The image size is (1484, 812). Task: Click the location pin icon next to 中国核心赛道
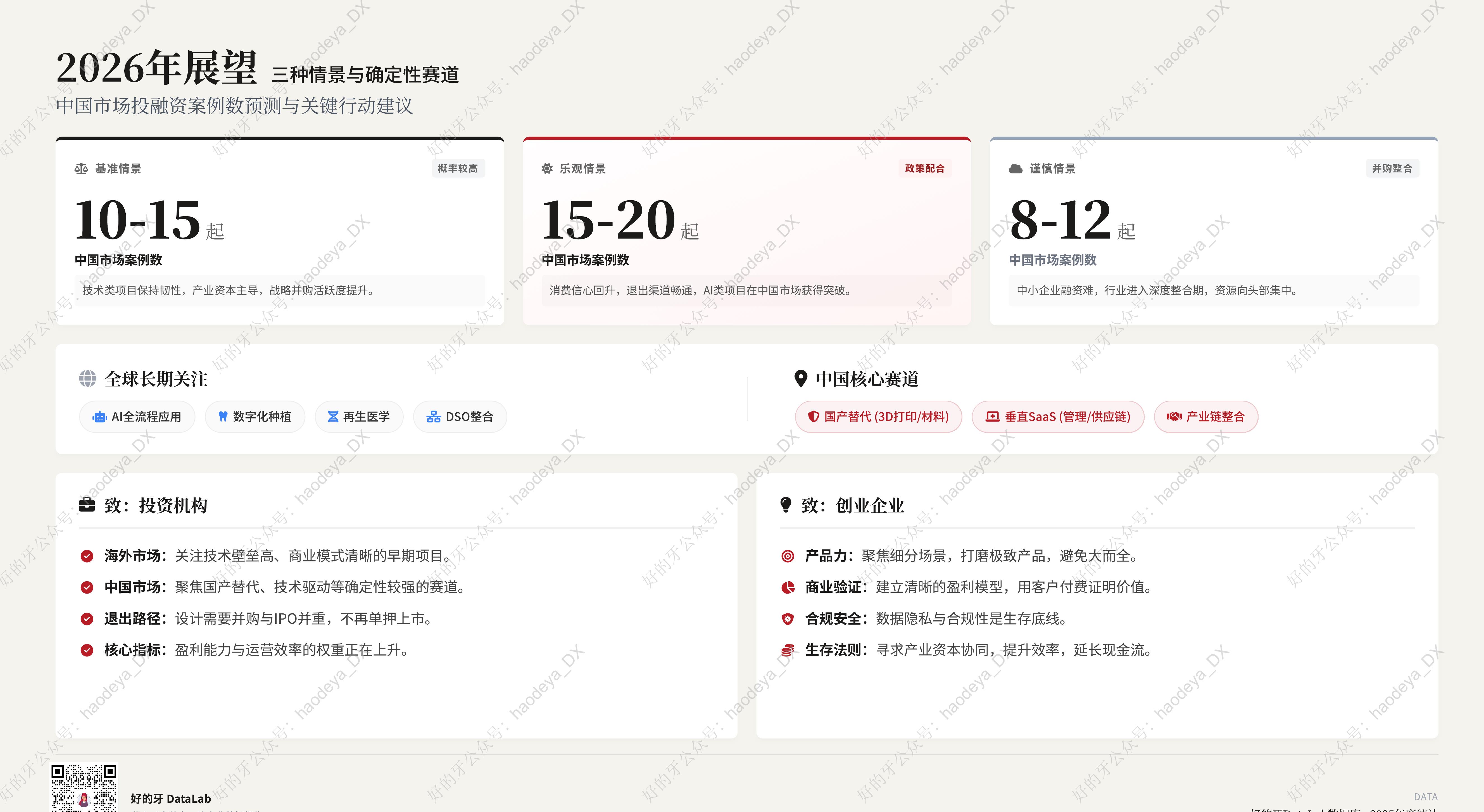coord(800,378)
